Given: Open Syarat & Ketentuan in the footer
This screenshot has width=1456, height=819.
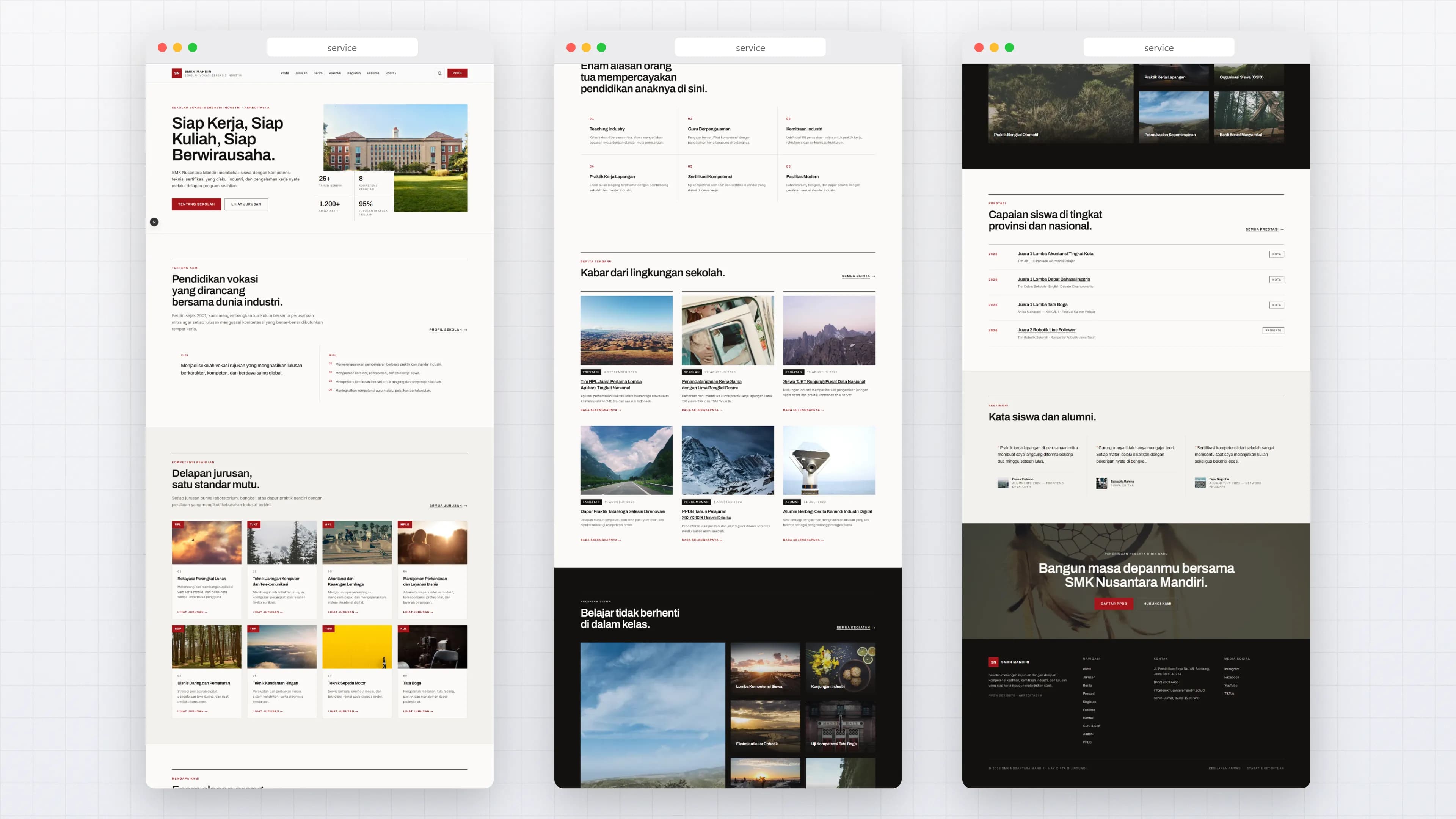Looking at the screenshot, I should pos(1266,769).
